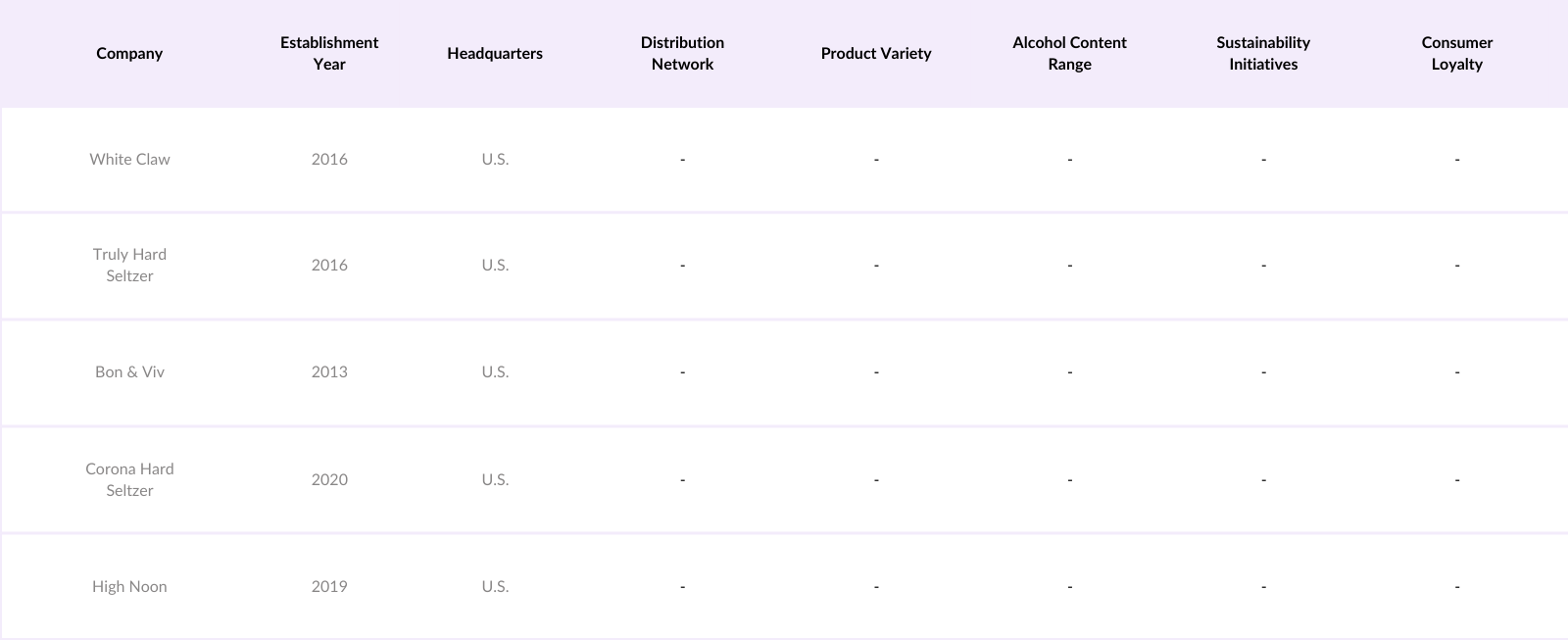Select Truly Hard Seltzer's 2016 year cell

tap(329, 265)
